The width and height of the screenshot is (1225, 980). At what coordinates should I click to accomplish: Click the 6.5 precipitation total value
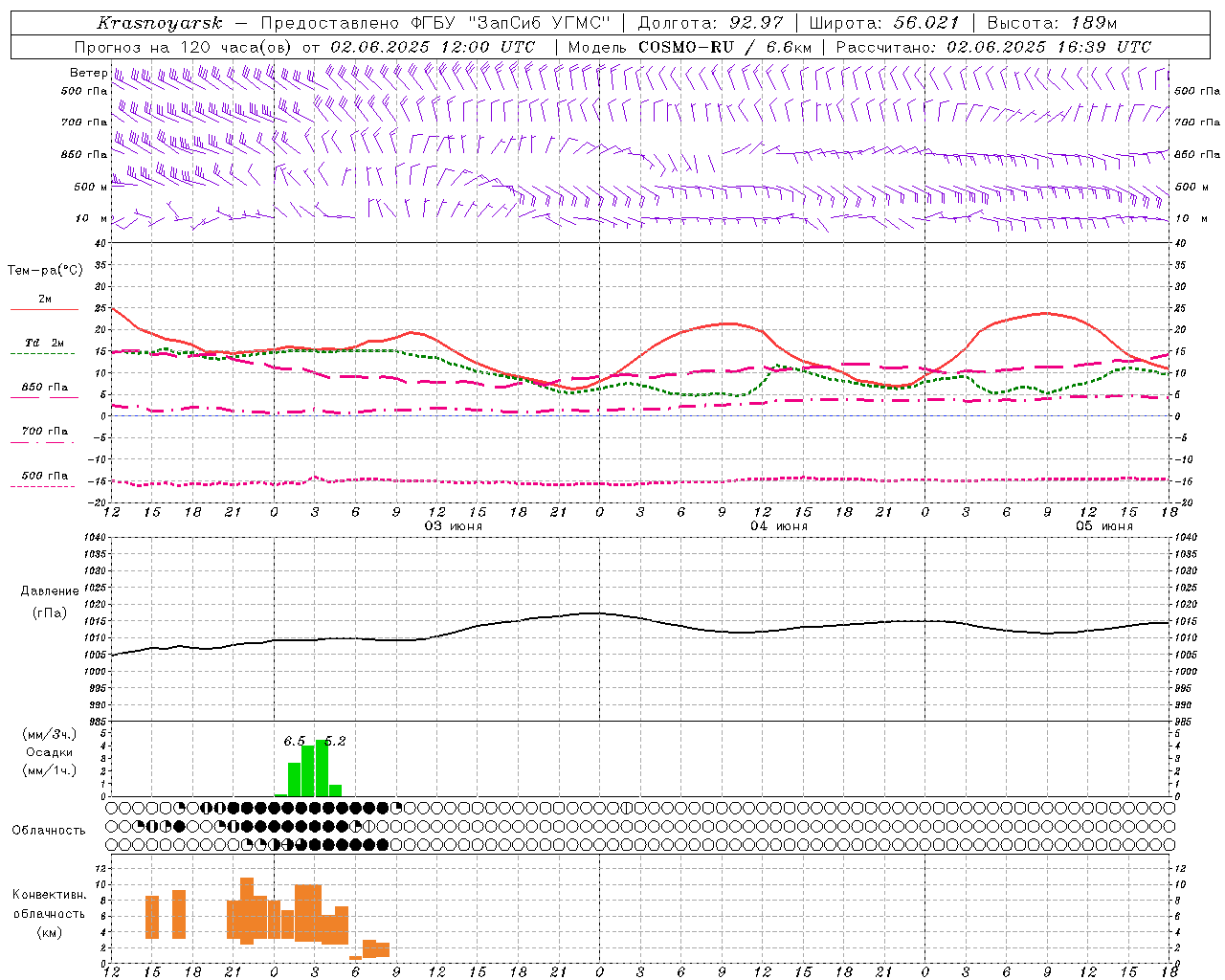pyautogui.click(x=295, y=741)
